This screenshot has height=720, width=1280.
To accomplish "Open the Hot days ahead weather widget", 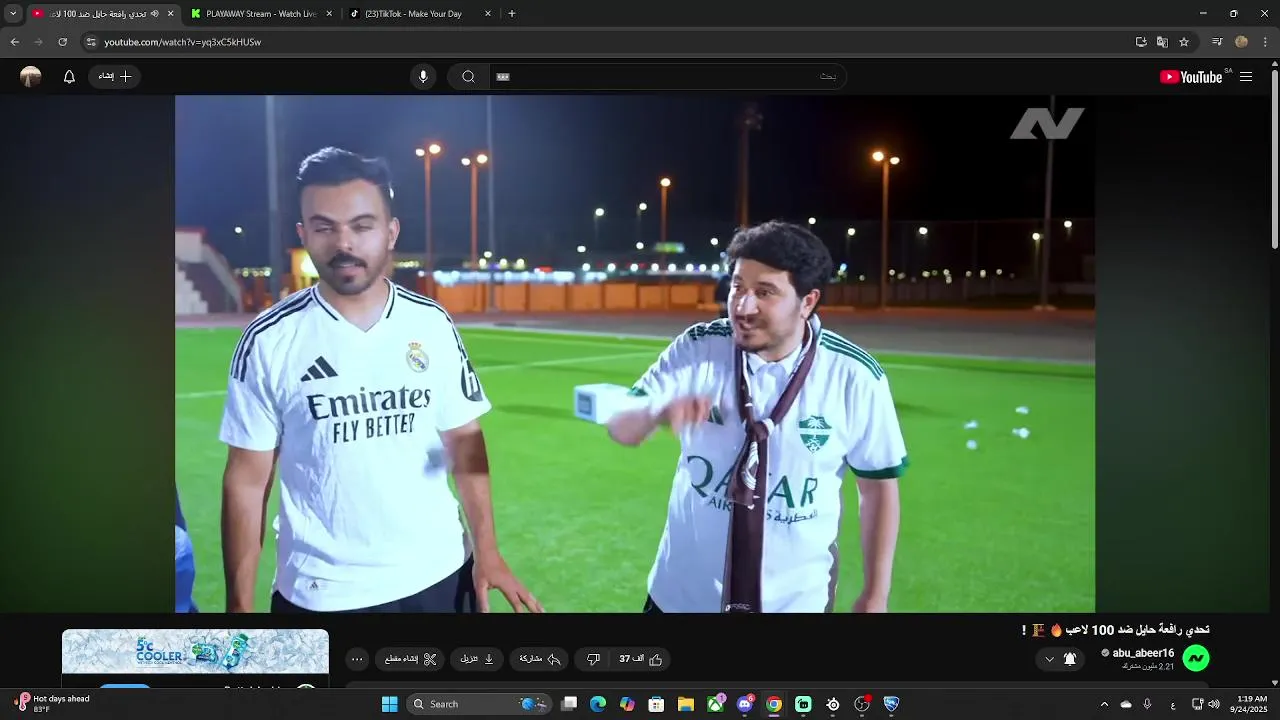I will pos(52,704).
